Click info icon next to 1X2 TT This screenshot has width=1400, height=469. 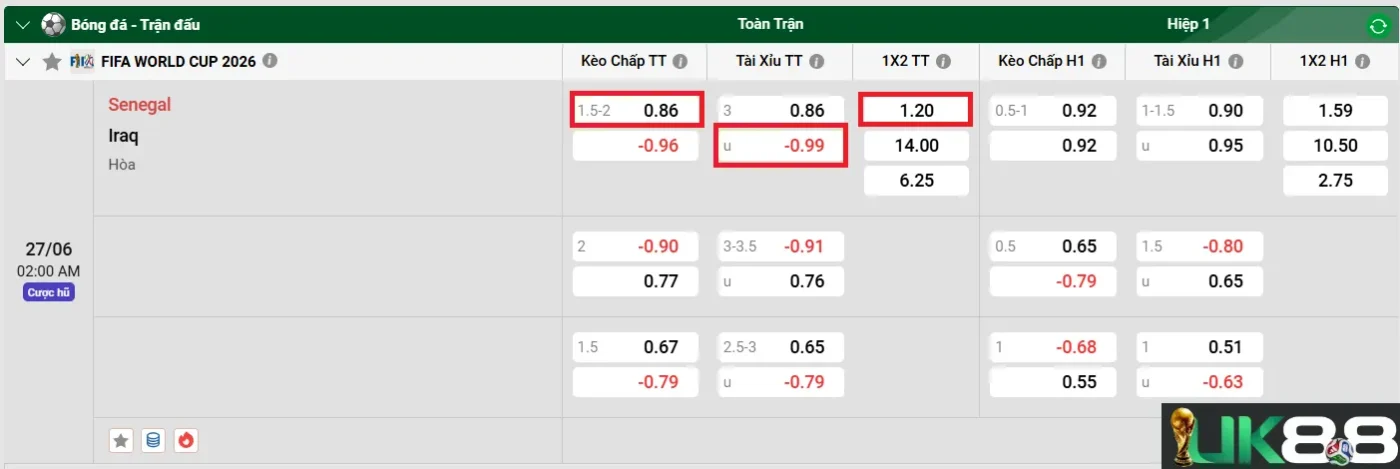944,61
